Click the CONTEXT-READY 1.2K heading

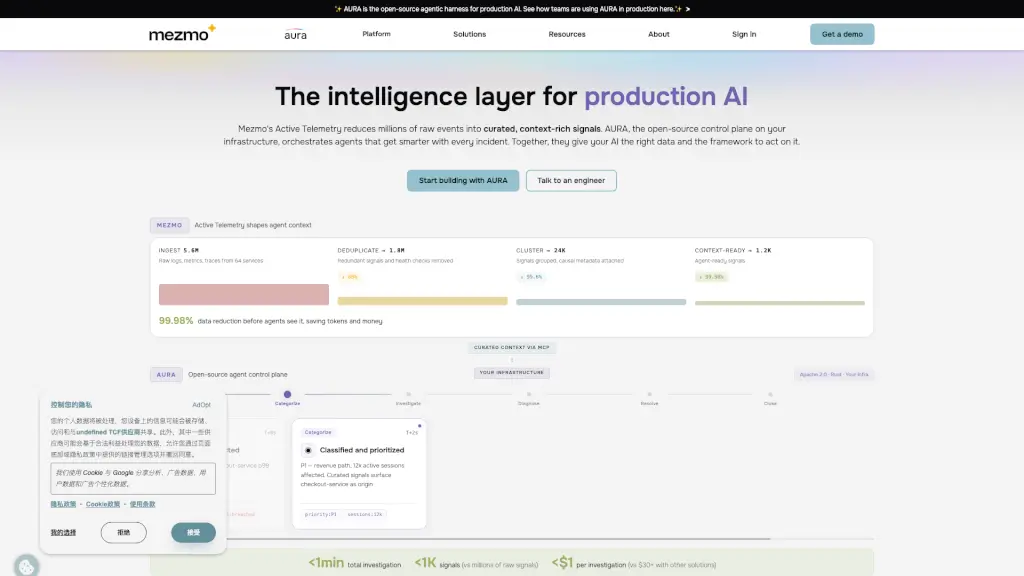click(733, 250)
